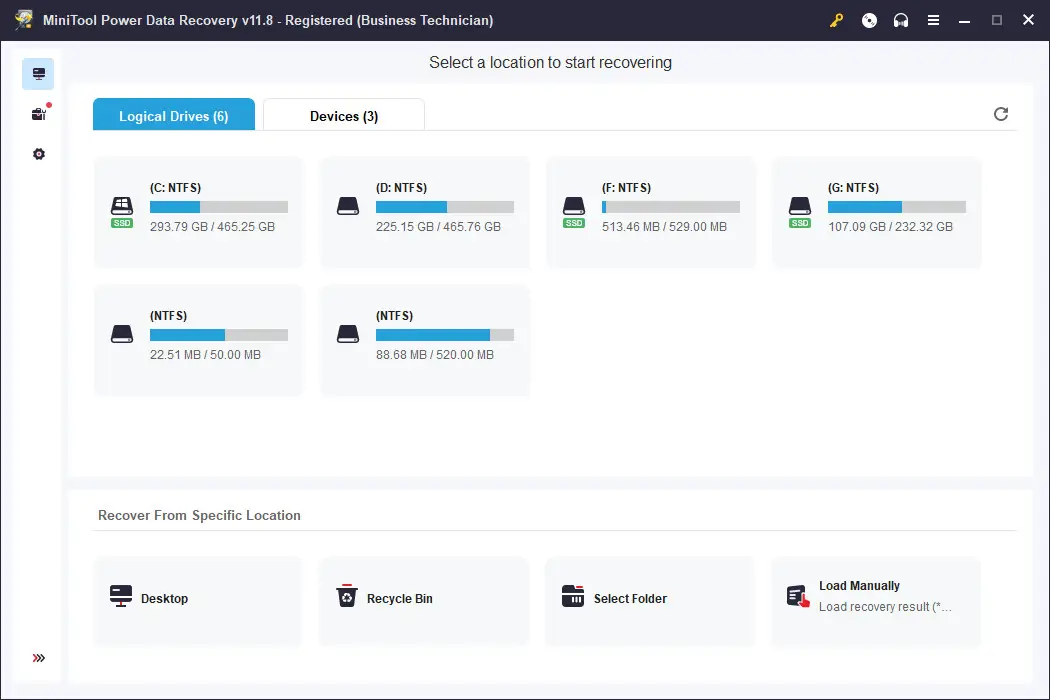Click the D: drive disk icon
Image resolution: width=1050 pixels, height=700 pixels.
[x=348, y=206]
